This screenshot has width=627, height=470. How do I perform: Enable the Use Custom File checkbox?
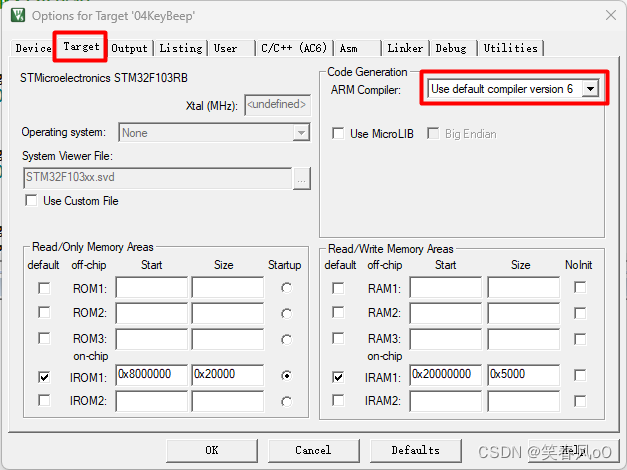click(31, 200)
